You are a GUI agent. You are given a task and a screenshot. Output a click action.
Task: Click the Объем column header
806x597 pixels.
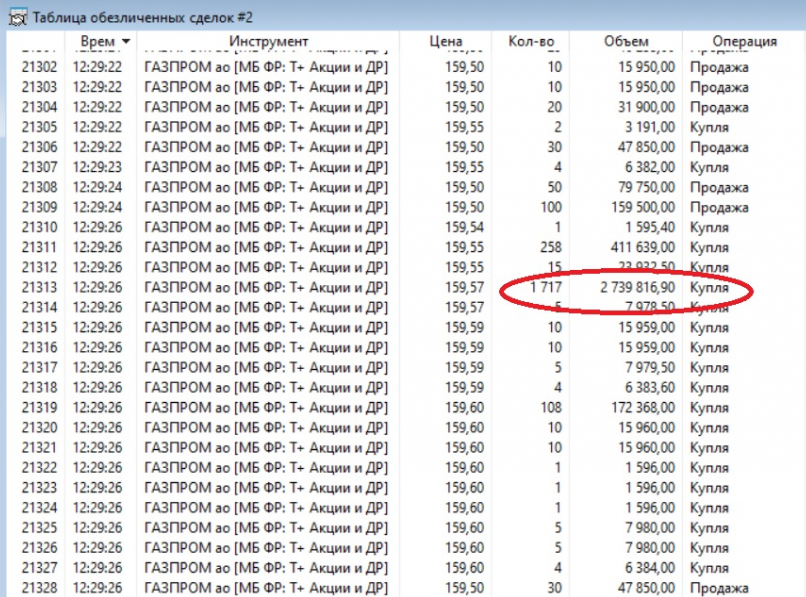tap(626, 41)
